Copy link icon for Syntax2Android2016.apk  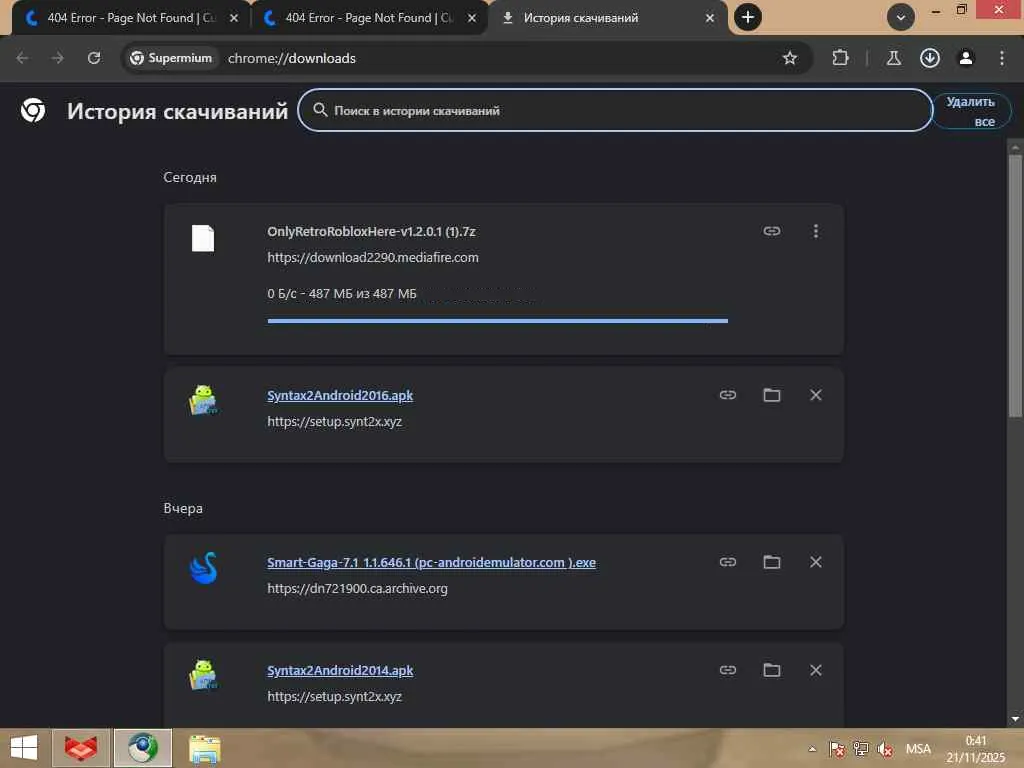coord(728,395)
